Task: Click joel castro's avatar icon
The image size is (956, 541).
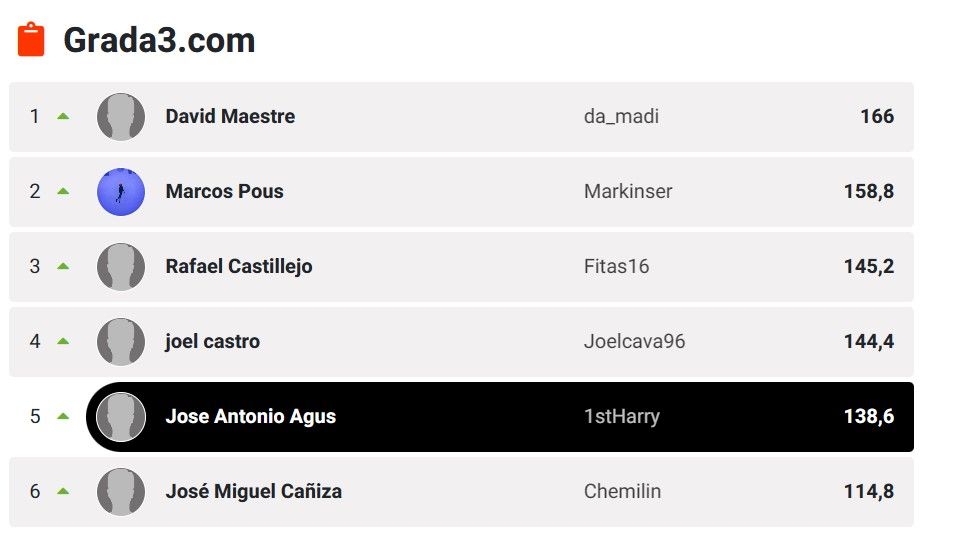Action: coord(121,342)
